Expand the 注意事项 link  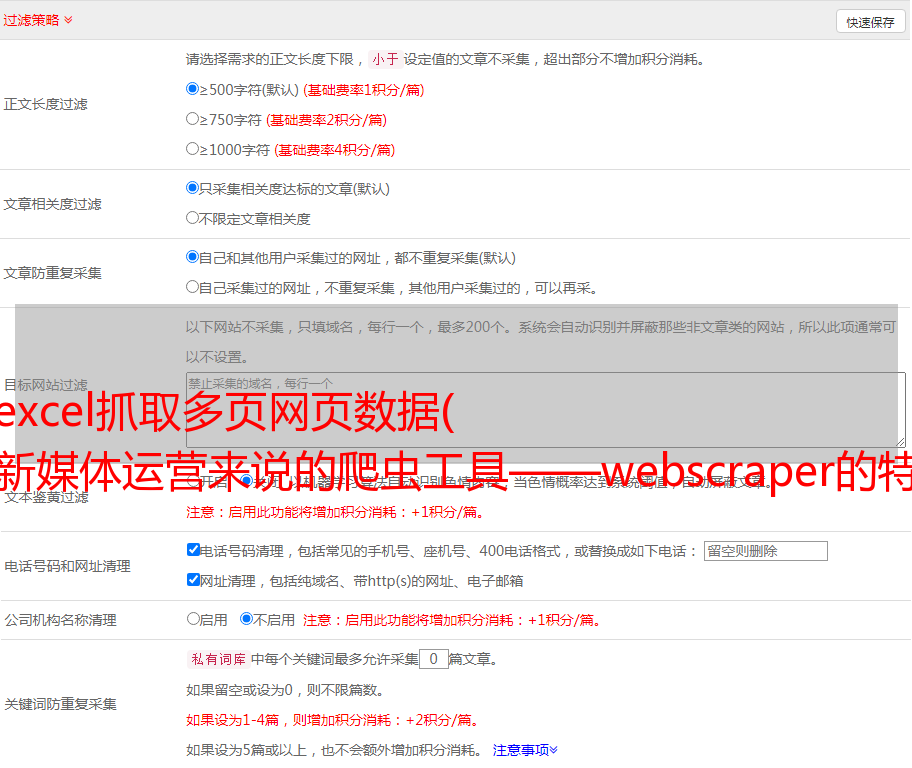[x=525, y=750]
